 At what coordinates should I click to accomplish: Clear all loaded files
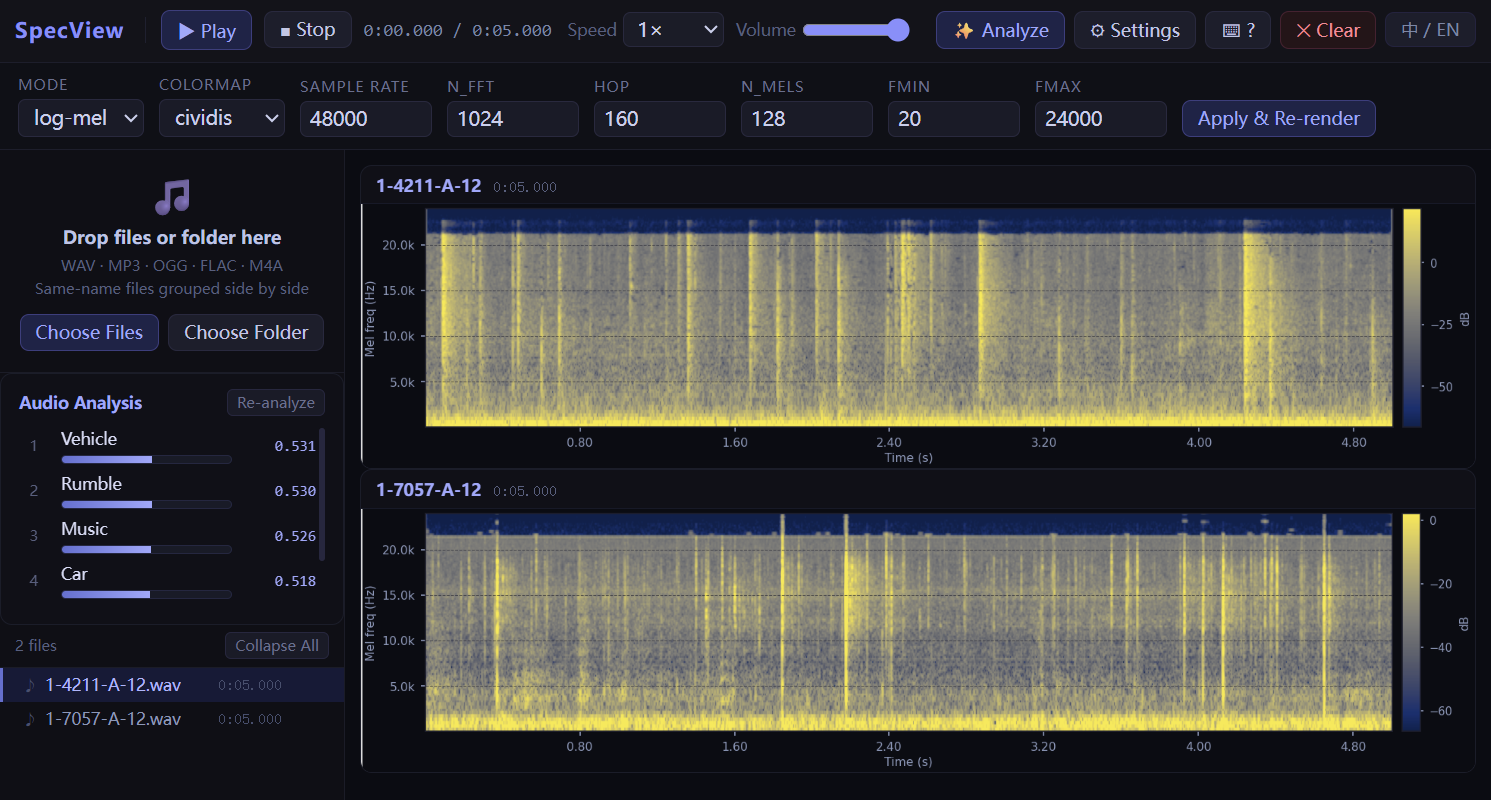click(x=1328, y=30)
